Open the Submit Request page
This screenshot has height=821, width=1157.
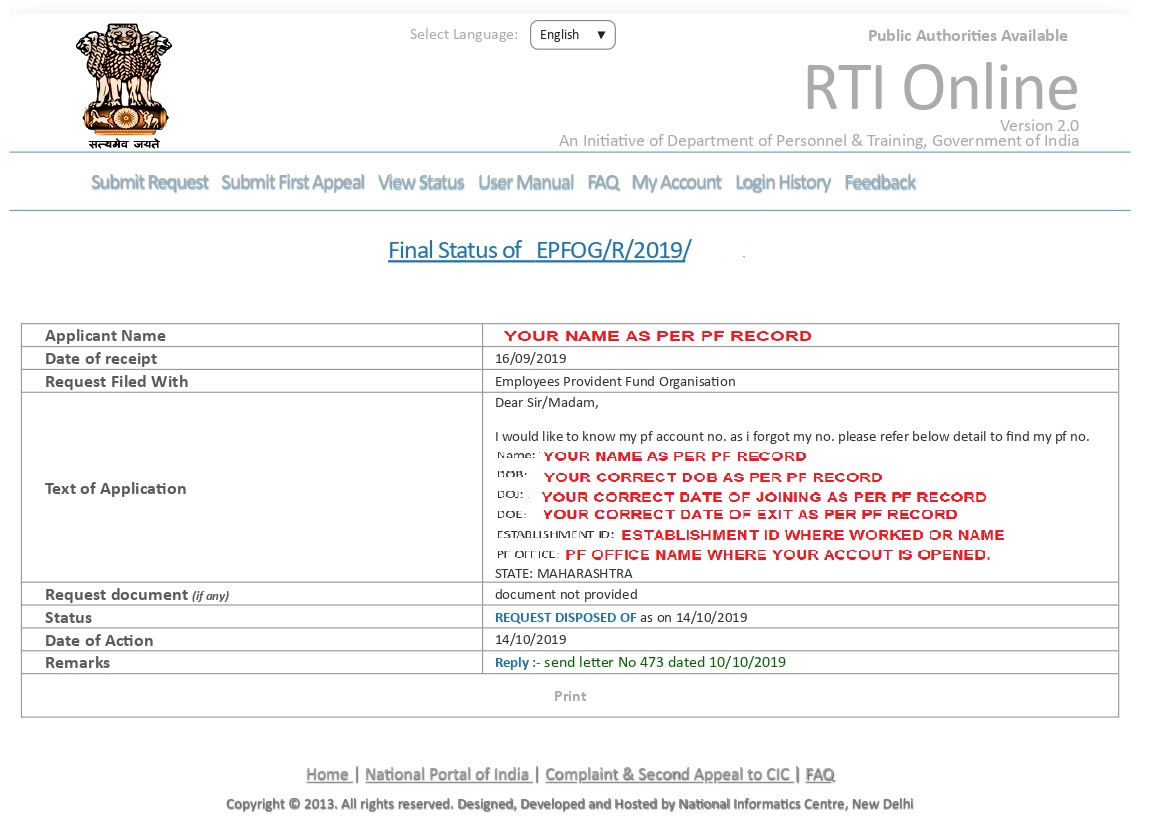coord(148,182)
